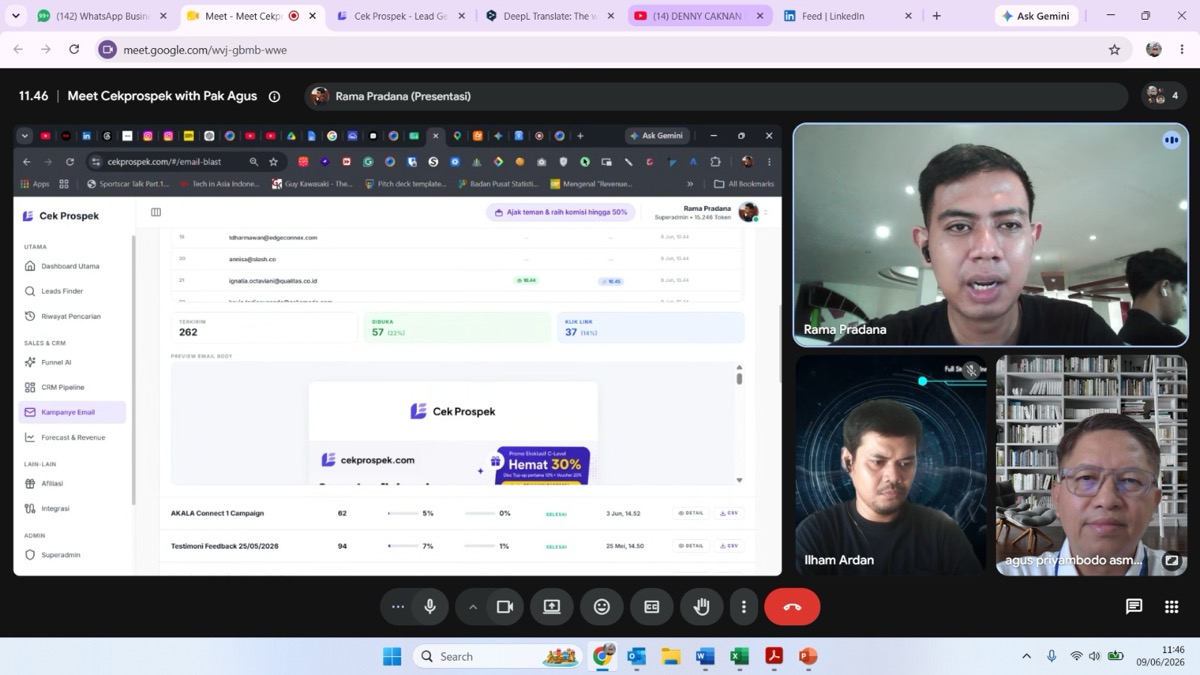Open the Chrome tab search dropdown
1200x675 pixels.
coord(15,16)
